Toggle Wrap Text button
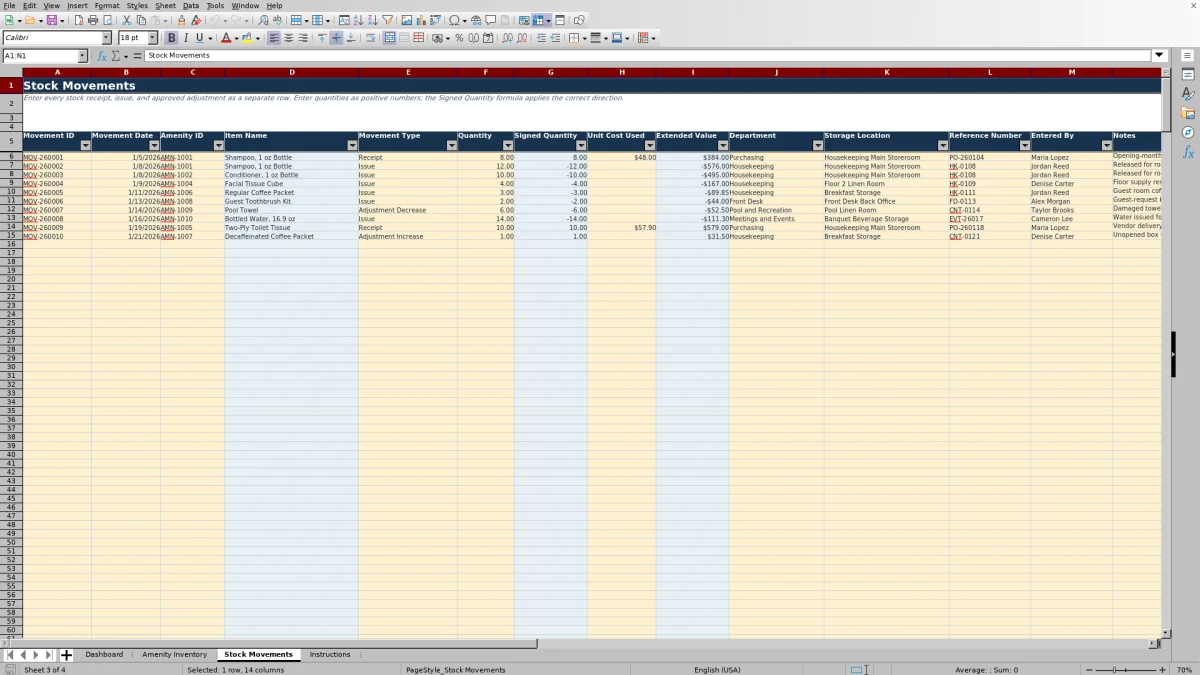Screen dimensions: 1200x675 point(370,38)
